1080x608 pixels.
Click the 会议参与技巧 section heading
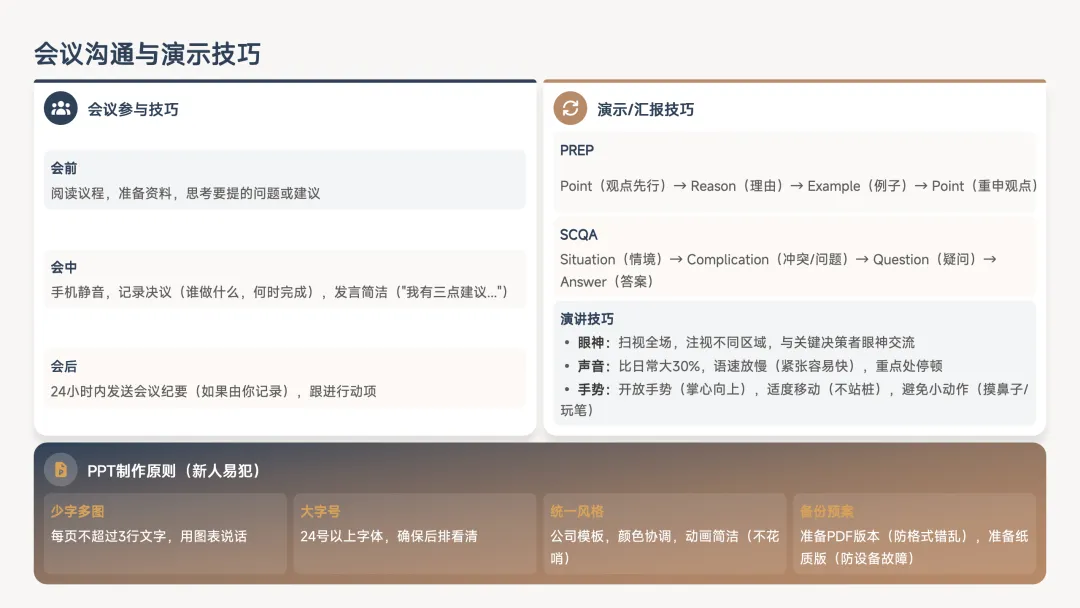(133, 109)
